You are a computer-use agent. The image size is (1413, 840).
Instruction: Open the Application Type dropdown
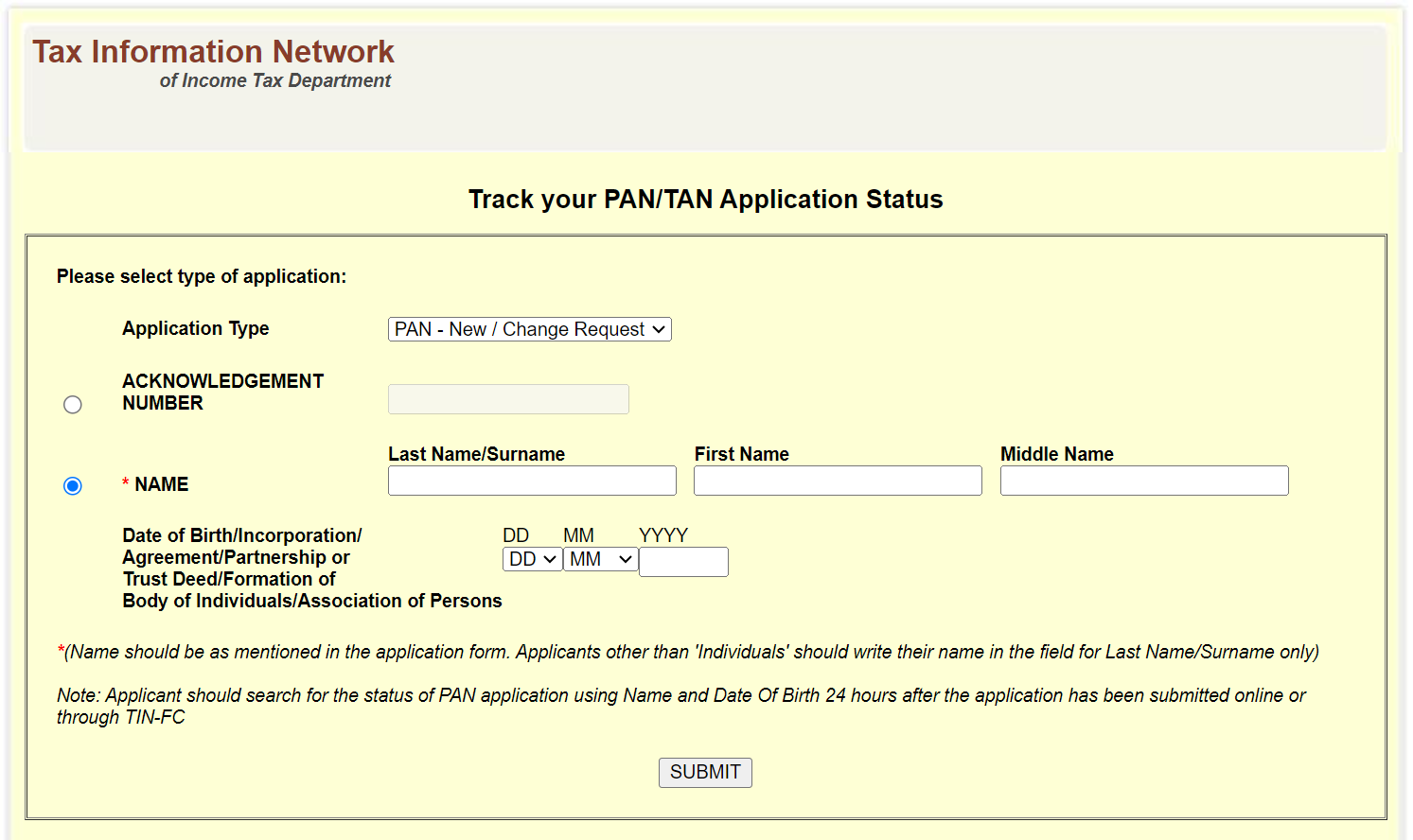coord(528,328)
